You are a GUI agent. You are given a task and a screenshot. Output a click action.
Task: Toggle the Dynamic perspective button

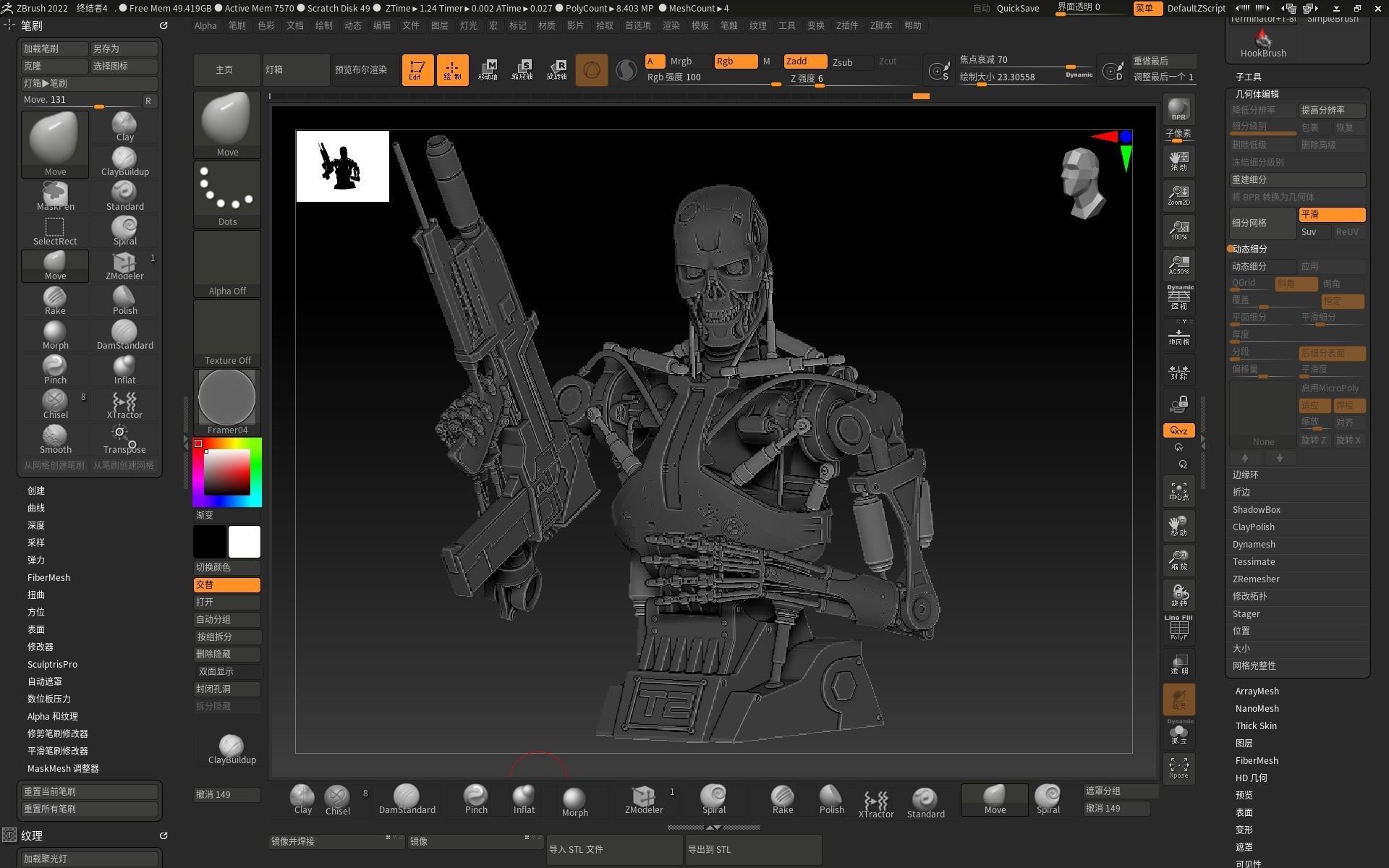[1178, 297]
